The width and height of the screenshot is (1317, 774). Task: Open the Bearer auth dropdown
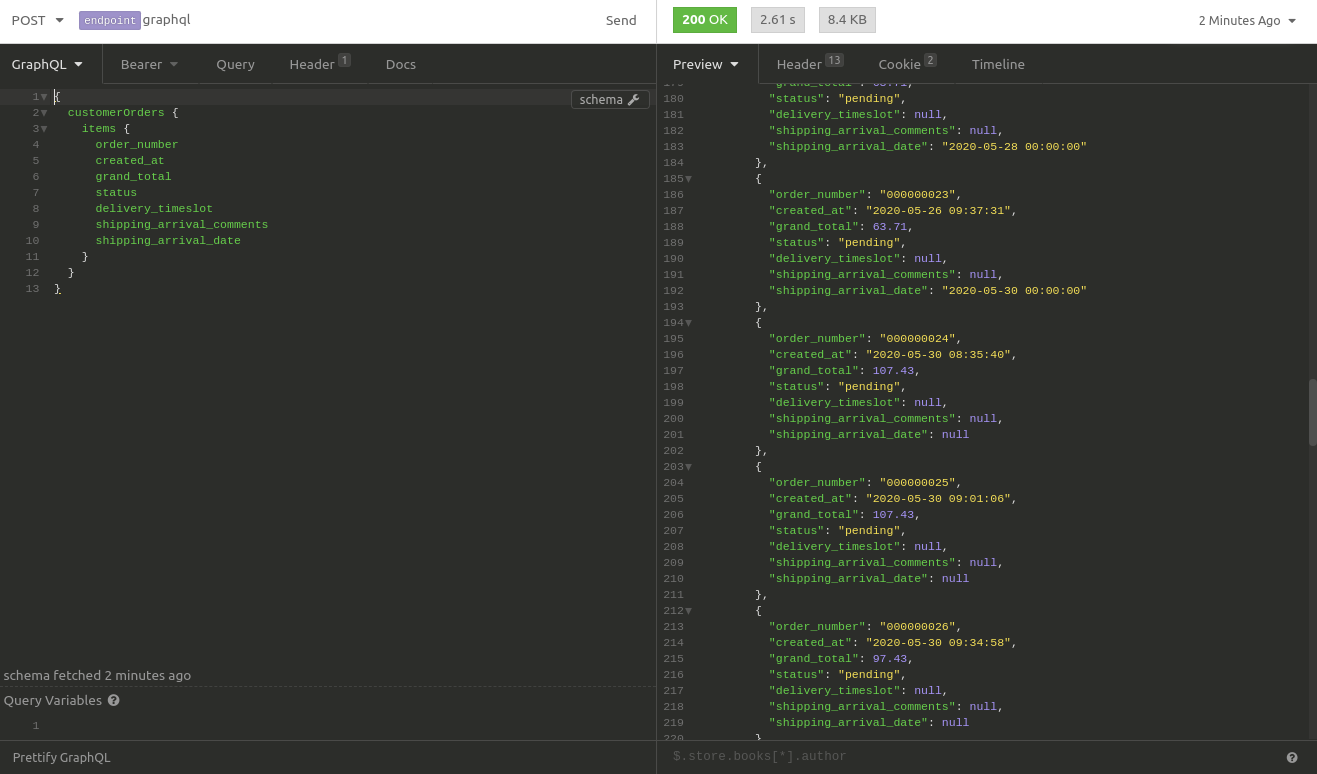pyautogui.click(x=149, y=64)
